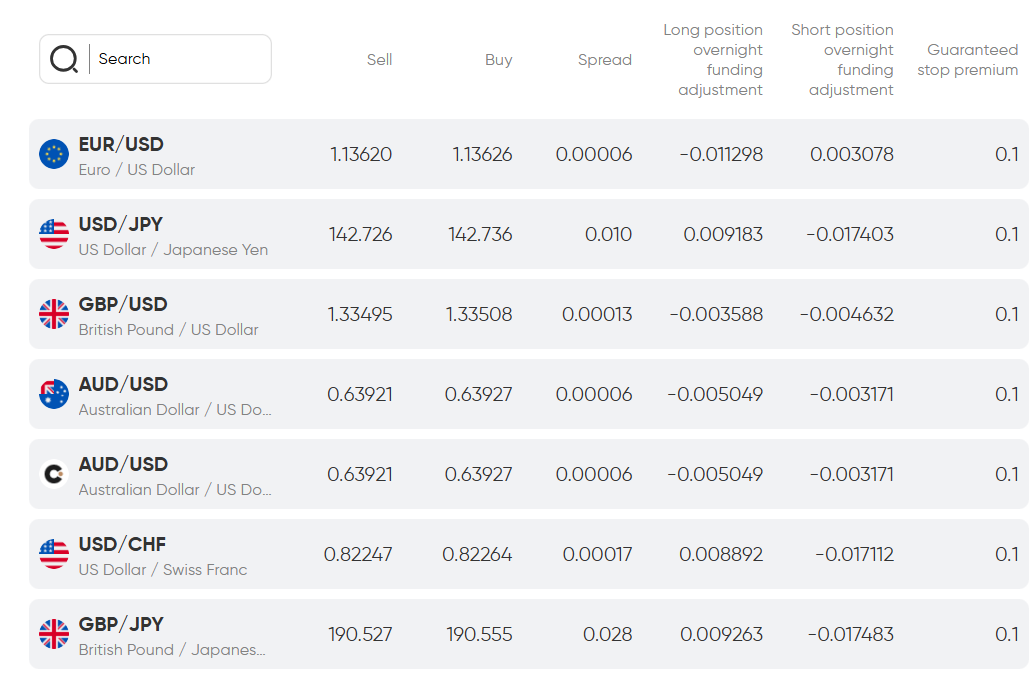Sort by the Sell column header
The width and height of the screenshot is (1033, 681).
tap(379, 60)
